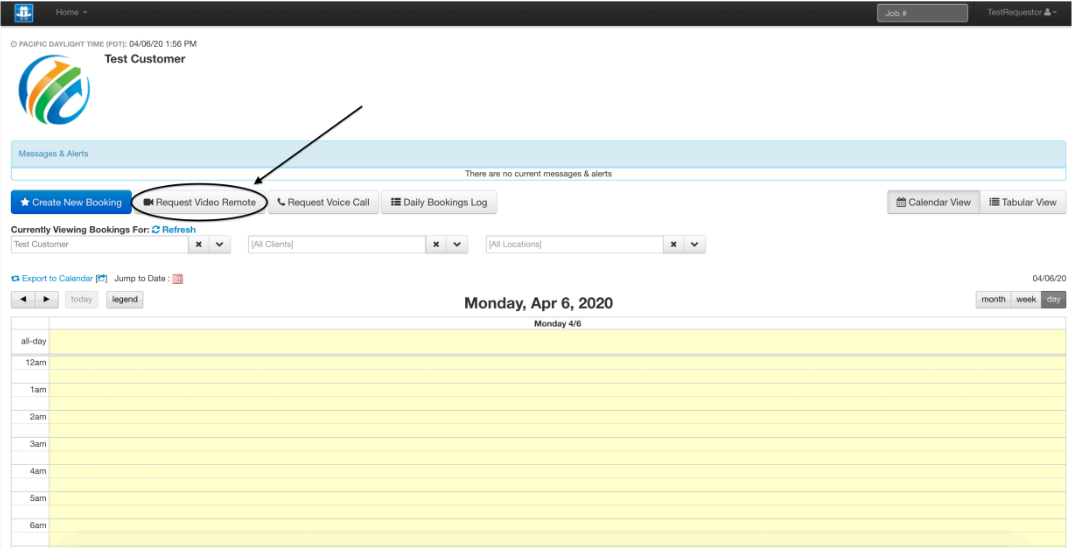Screen dimensions: 1073x548
Task: Select the month calendar view
Action: 993,299
